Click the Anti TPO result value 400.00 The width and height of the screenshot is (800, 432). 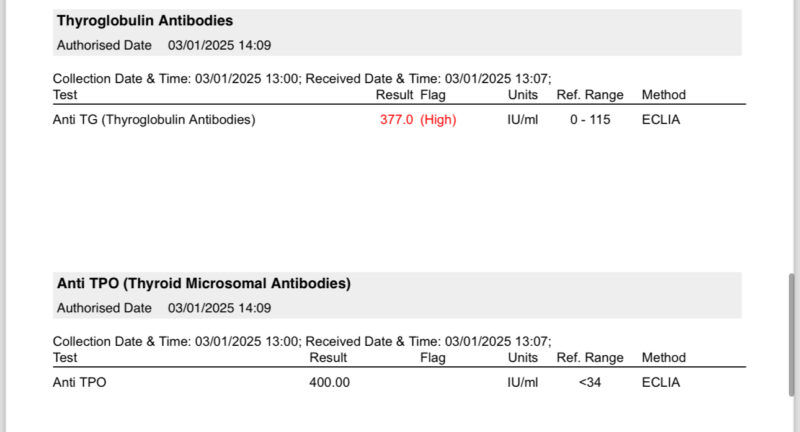click(329, 383)
